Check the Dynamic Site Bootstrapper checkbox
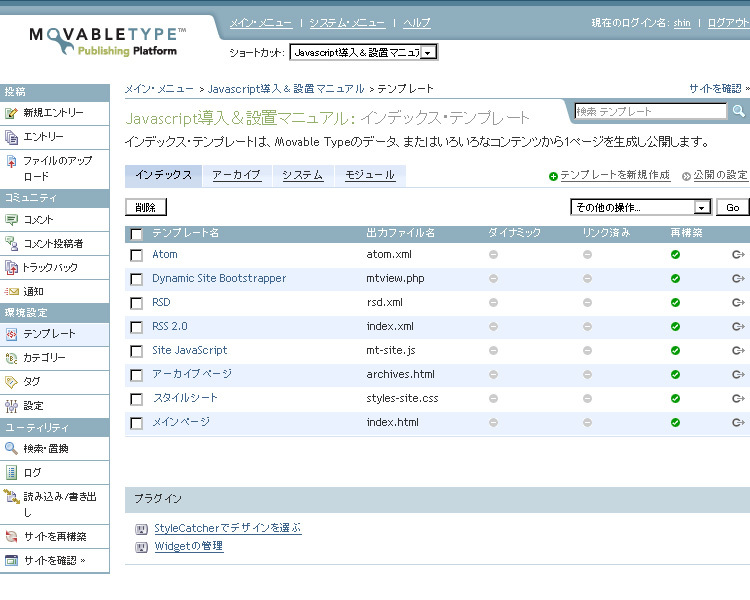The width and height of the screenshot is (750, 600). [136, 279]
